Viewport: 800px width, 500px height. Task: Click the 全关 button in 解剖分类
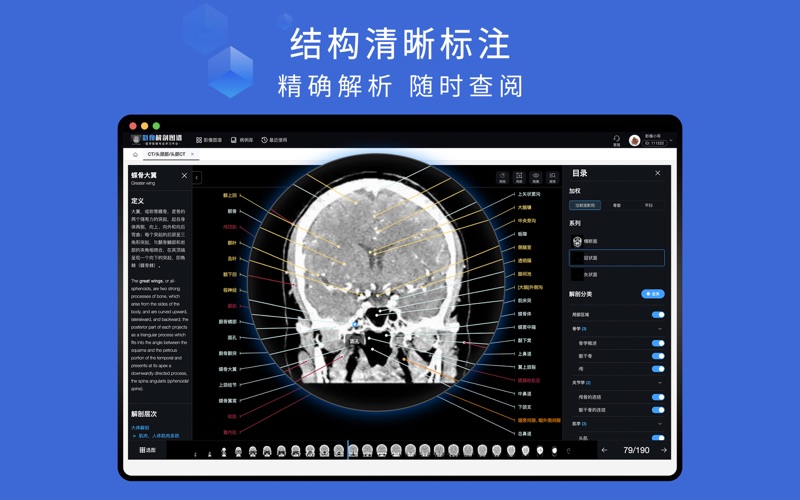click(x=653, y=294)
